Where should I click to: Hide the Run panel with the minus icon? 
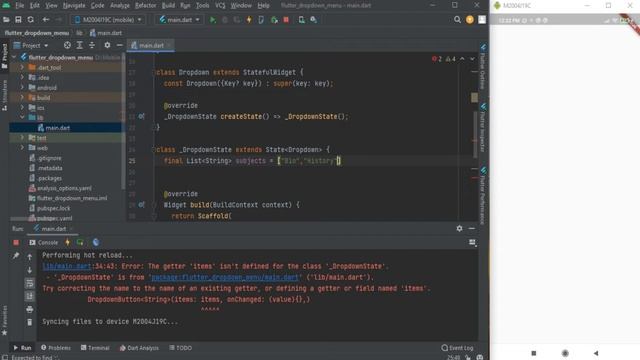(x=471, y=229)
